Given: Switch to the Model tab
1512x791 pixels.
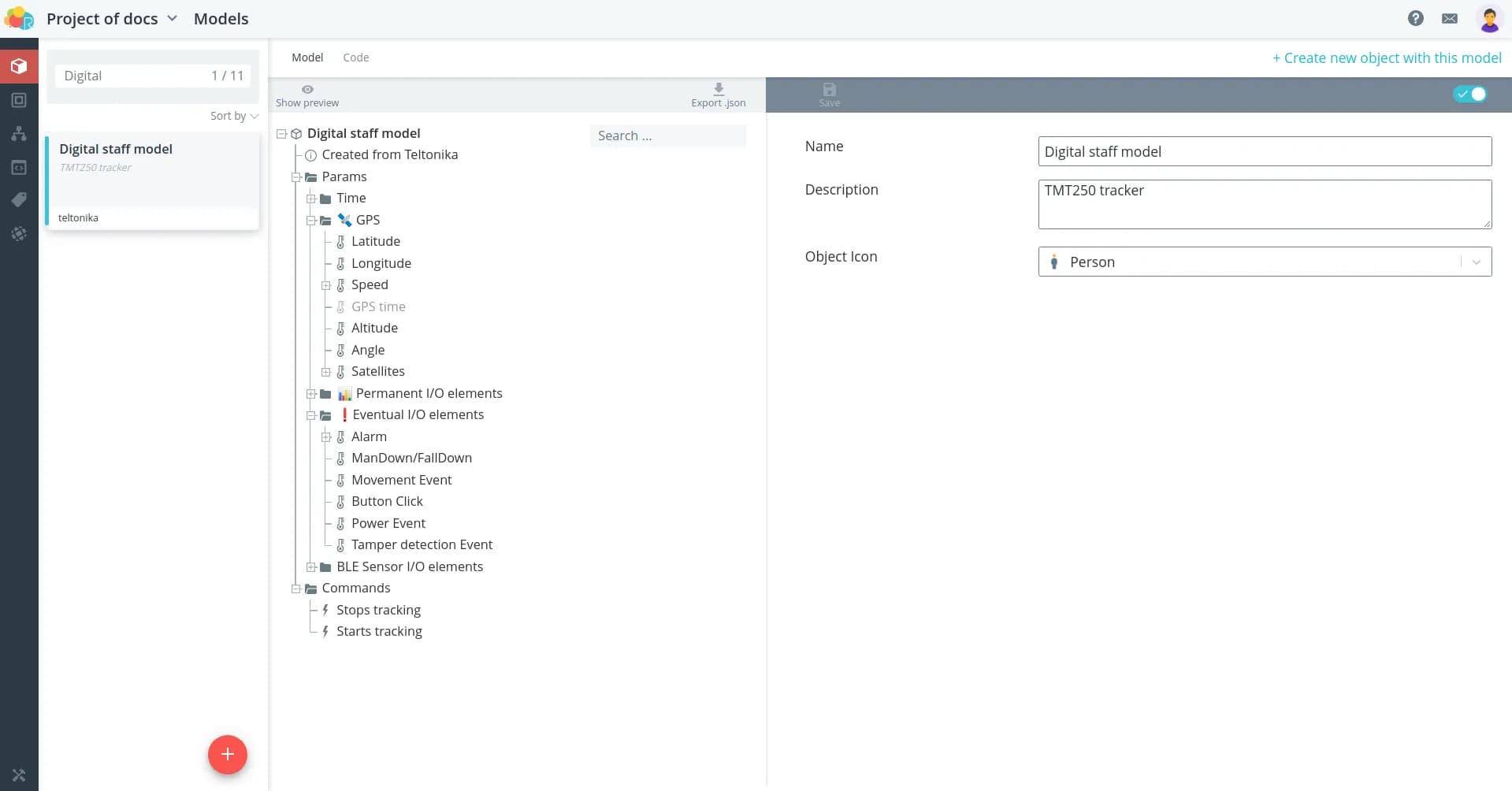Looking at the screenshot, I should click(307, 58).
